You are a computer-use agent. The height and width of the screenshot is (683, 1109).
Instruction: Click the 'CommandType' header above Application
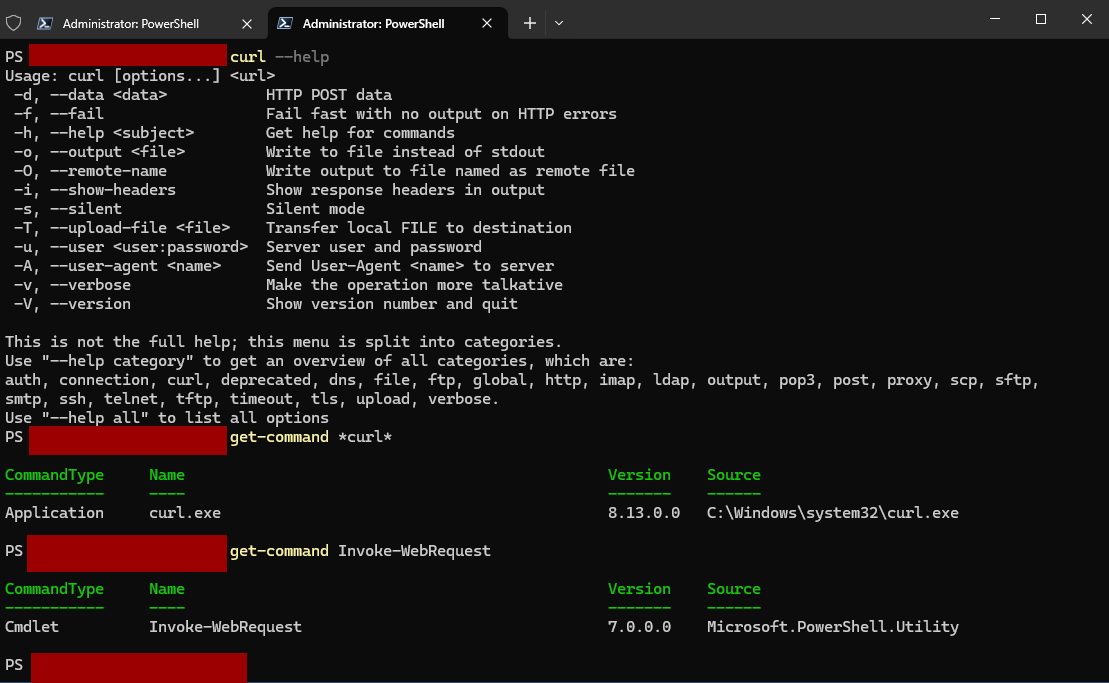click(54, 475)
